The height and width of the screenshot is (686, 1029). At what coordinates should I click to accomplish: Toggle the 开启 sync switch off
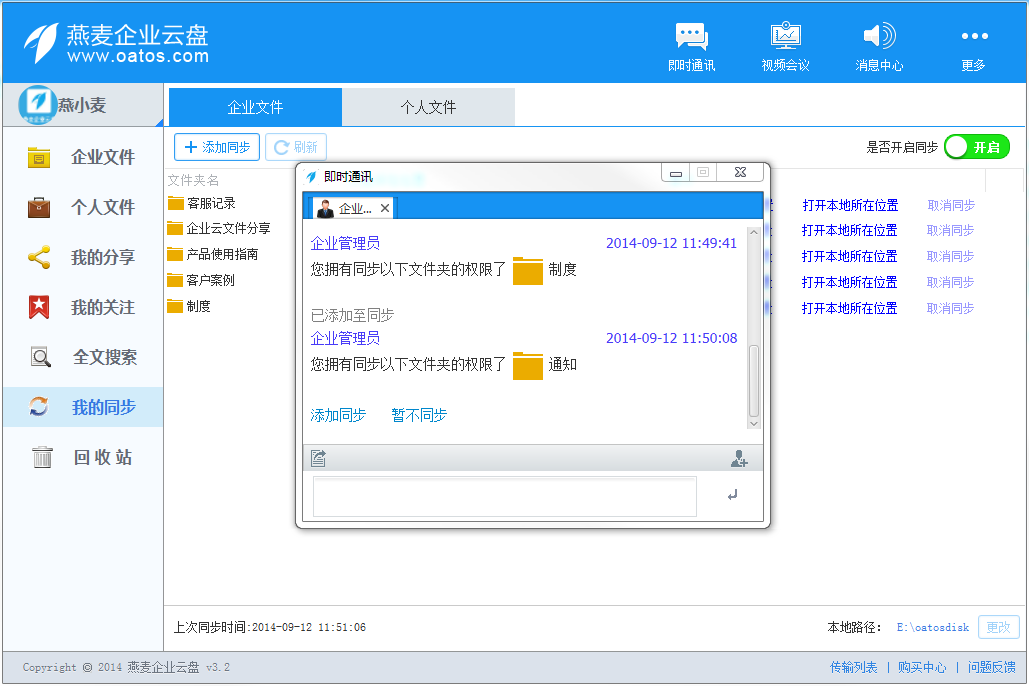tap(977, 146)
